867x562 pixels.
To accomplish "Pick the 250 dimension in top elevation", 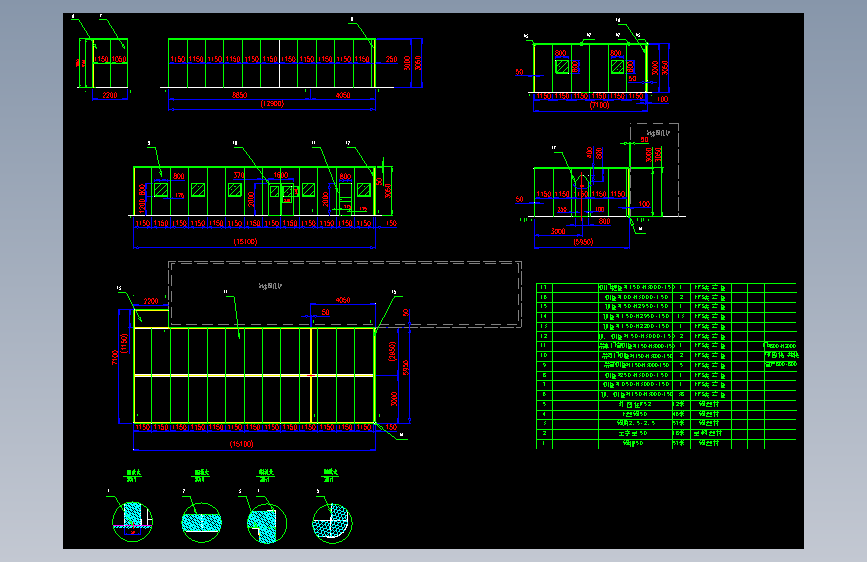I will (391, 59).
